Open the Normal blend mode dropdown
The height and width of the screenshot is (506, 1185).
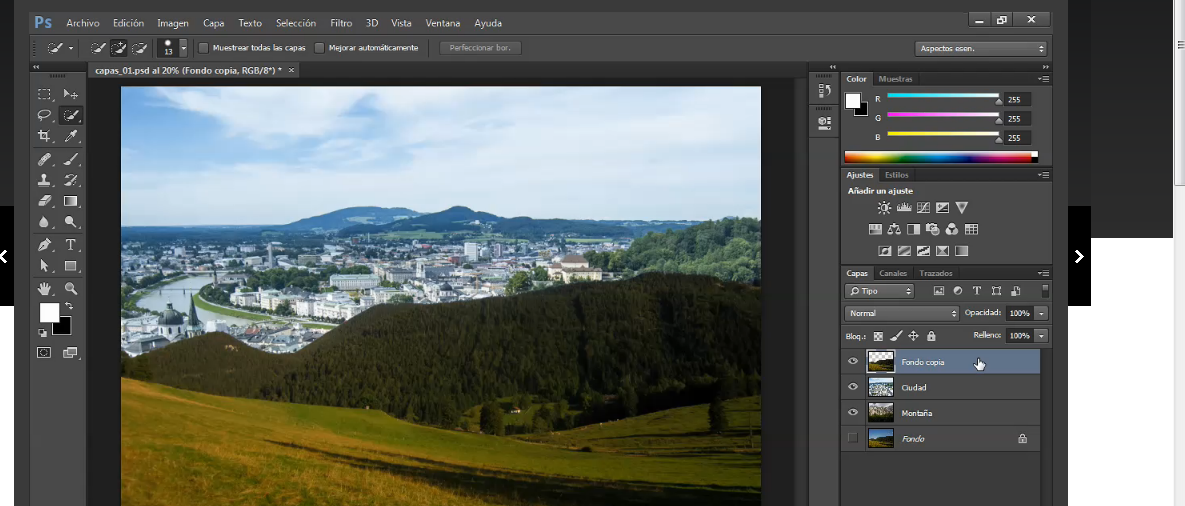pos(902,313)
